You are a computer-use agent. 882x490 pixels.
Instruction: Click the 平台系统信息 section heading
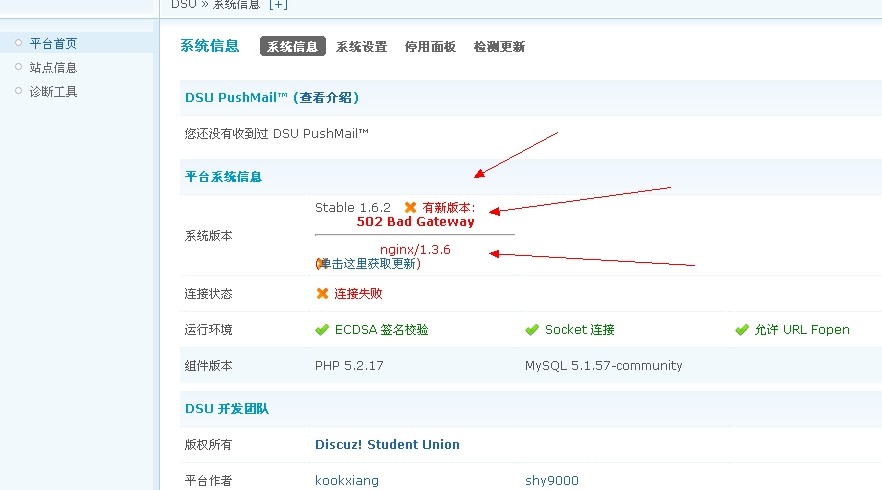click(223, 177)
